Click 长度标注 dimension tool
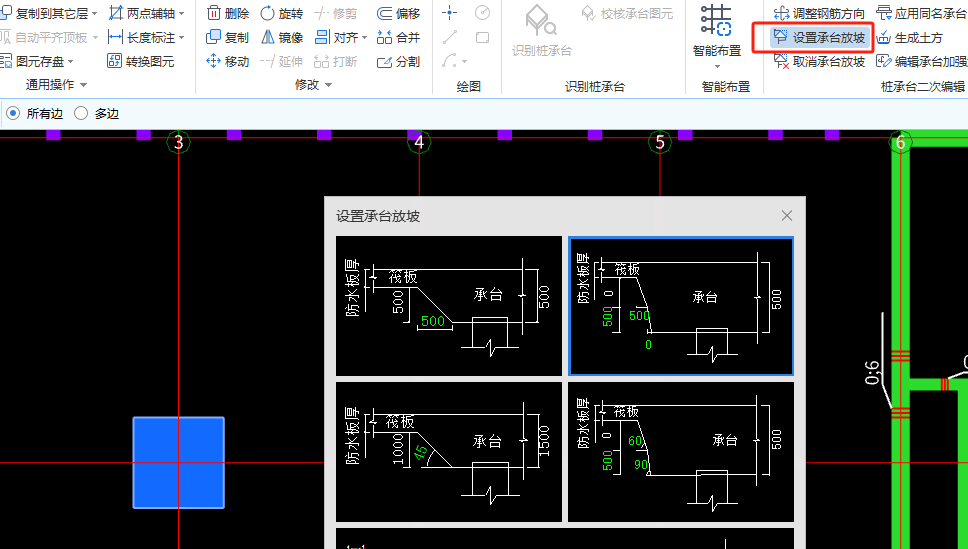Image resolution: width=968 pixels, height=549 pixels. [x=141, y=38]
